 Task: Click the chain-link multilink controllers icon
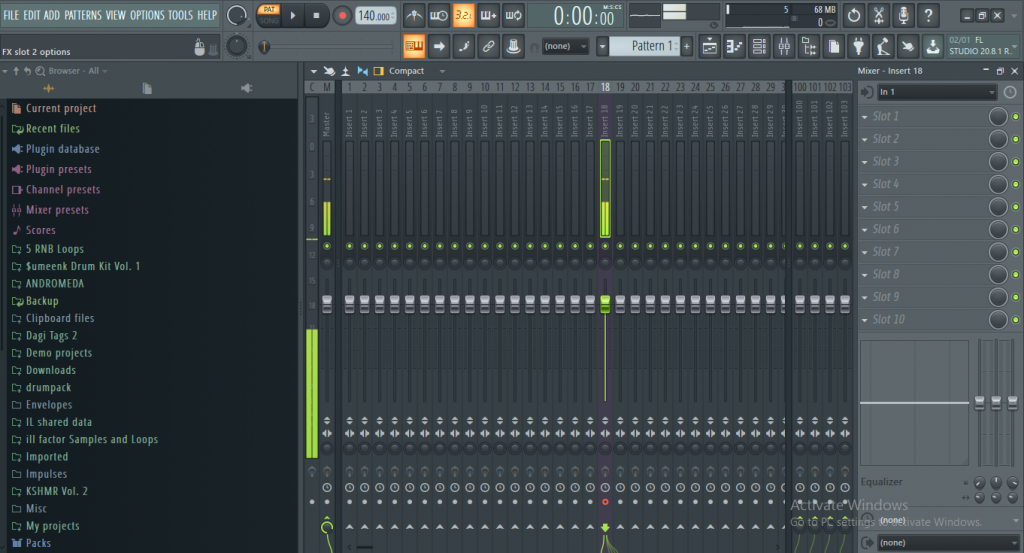(x=488, y=46)
